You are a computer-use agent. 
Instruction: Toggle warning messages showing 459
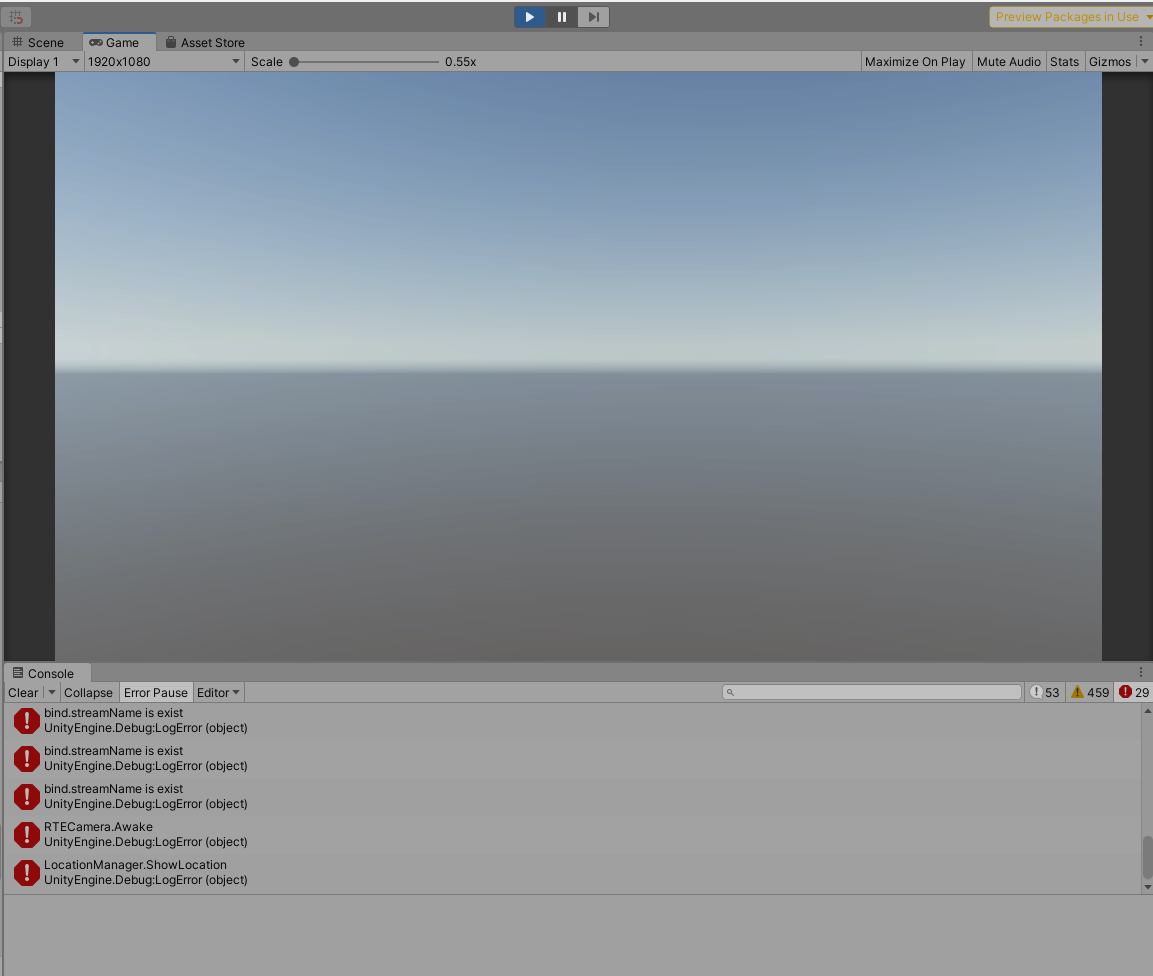(x=1089, y=691)
